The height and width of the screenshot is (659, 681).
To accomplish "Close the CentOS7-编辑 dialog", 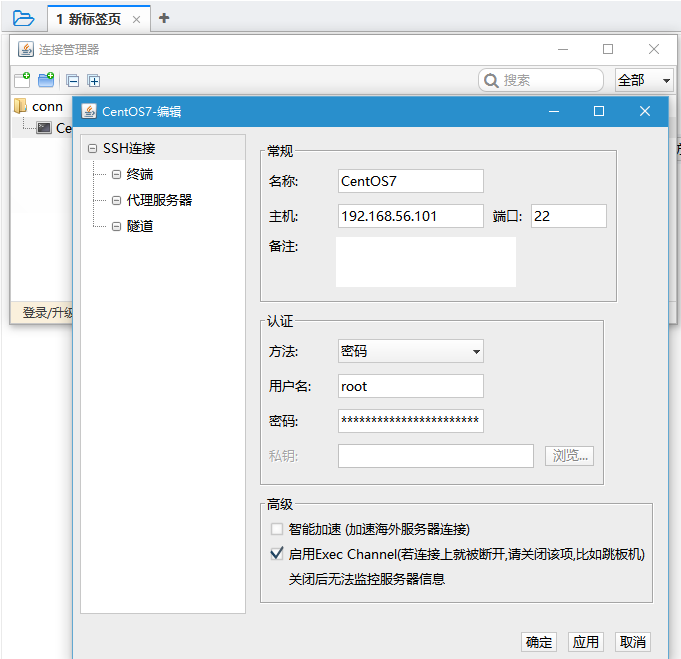I will point(645,111).
